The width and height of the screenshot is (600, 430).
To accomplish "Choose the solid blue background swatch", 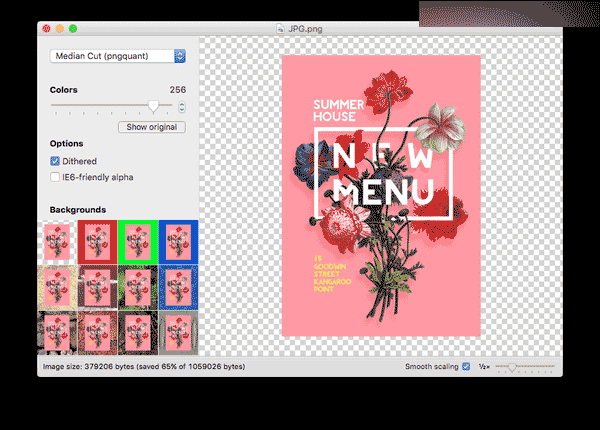I will tap(178, 242).
